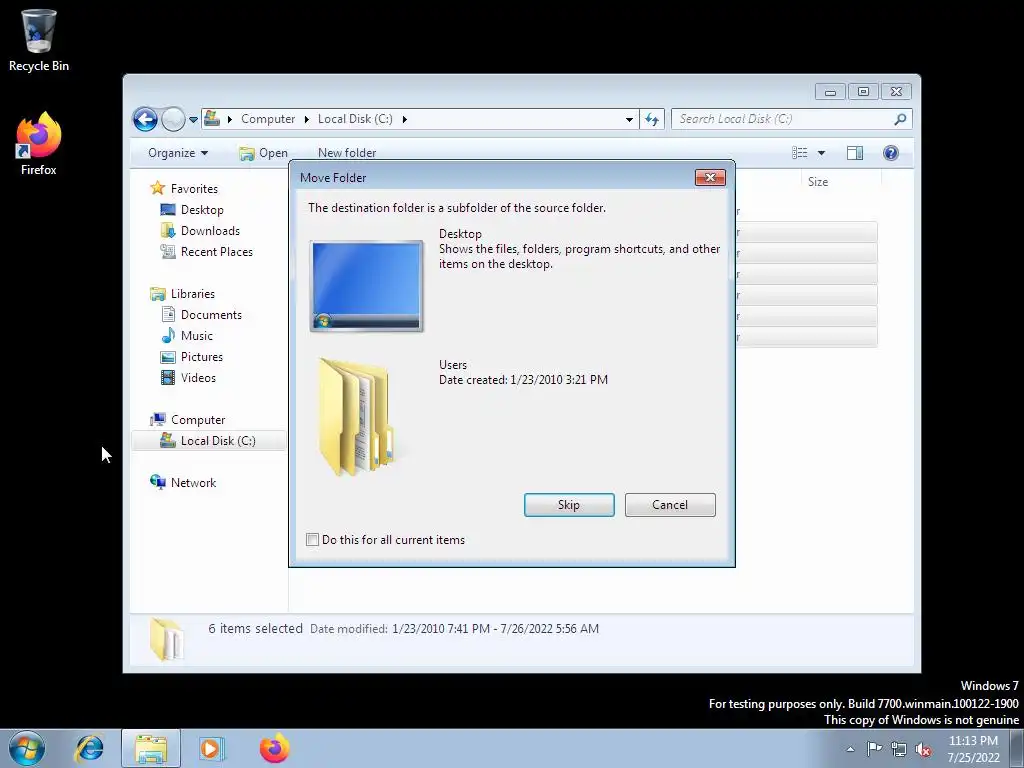
Task: Select Local Disk (C:) in address breadcrumb
Action: [355, 119]
